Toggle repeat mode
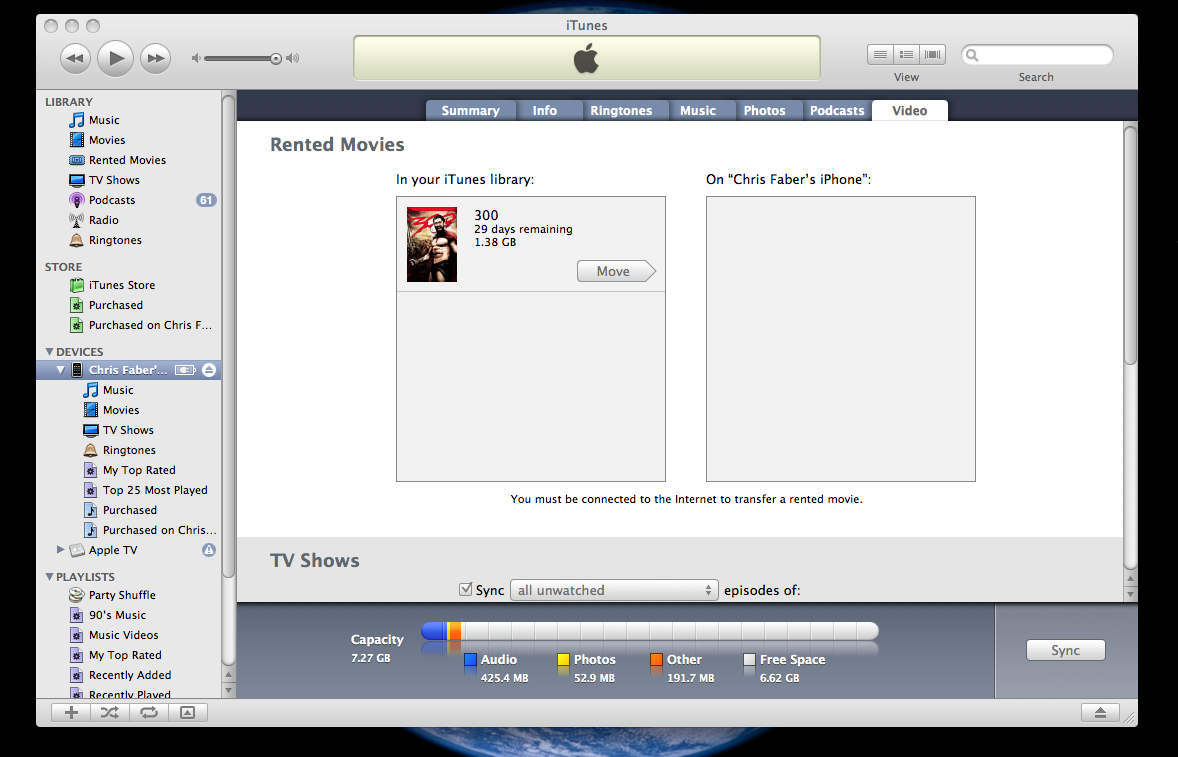 149,713
